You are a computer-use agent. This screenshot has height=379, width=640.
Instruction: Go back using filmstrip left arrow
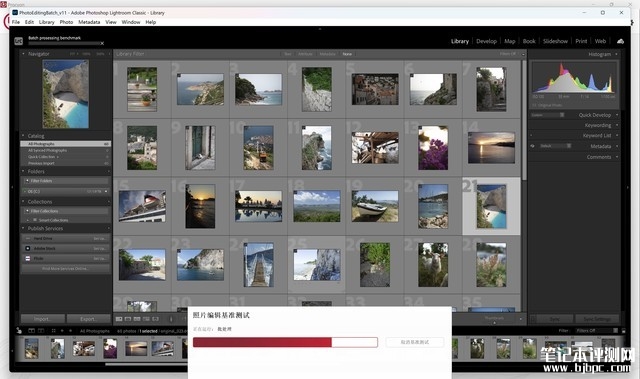[62, 331]
